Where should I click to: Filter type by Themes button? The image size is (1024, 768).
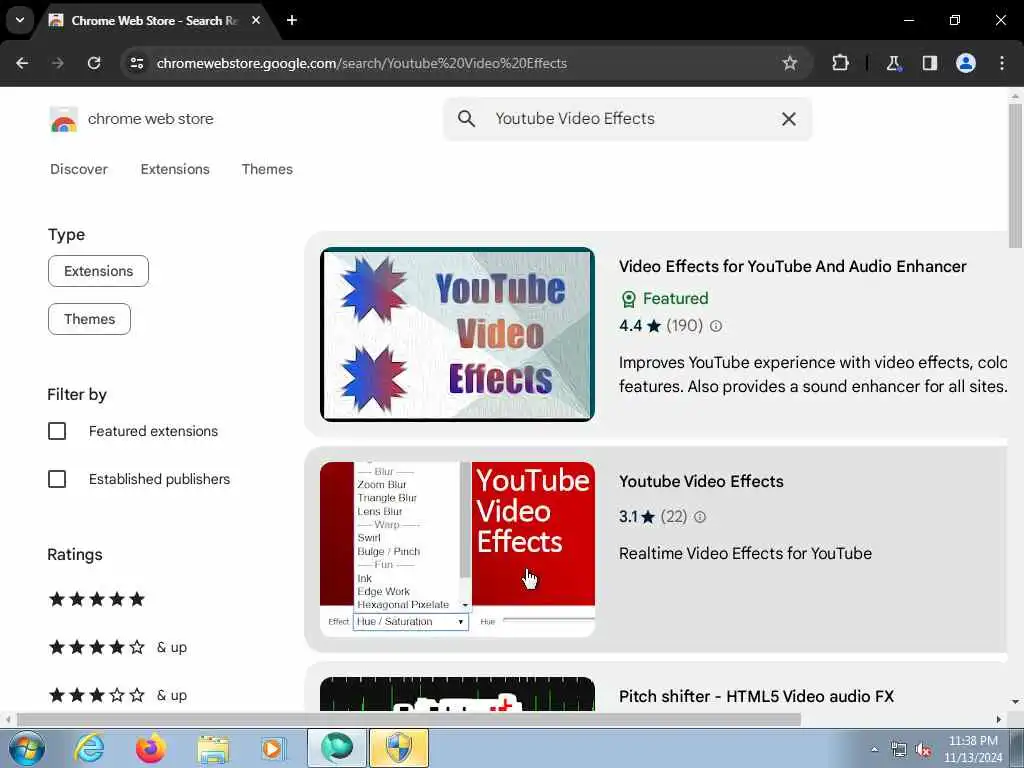click(89, 319)
